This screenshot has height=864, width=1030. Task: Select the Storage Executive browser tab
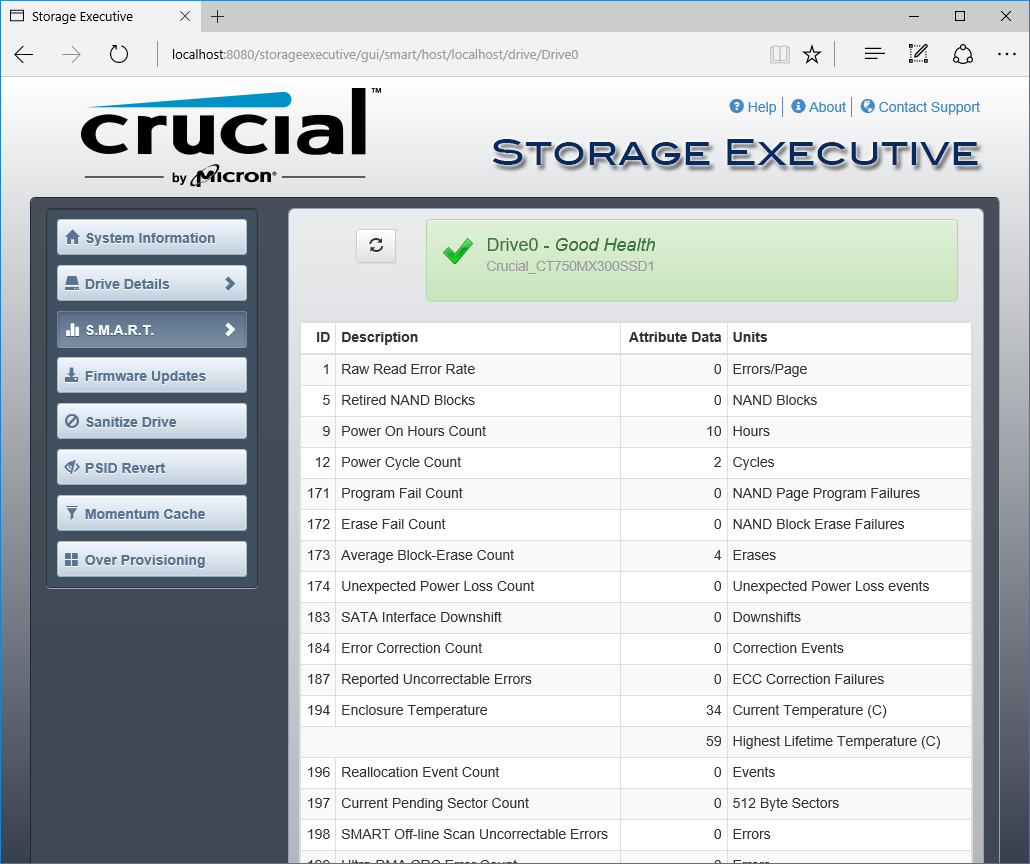(x=101, y=16)
